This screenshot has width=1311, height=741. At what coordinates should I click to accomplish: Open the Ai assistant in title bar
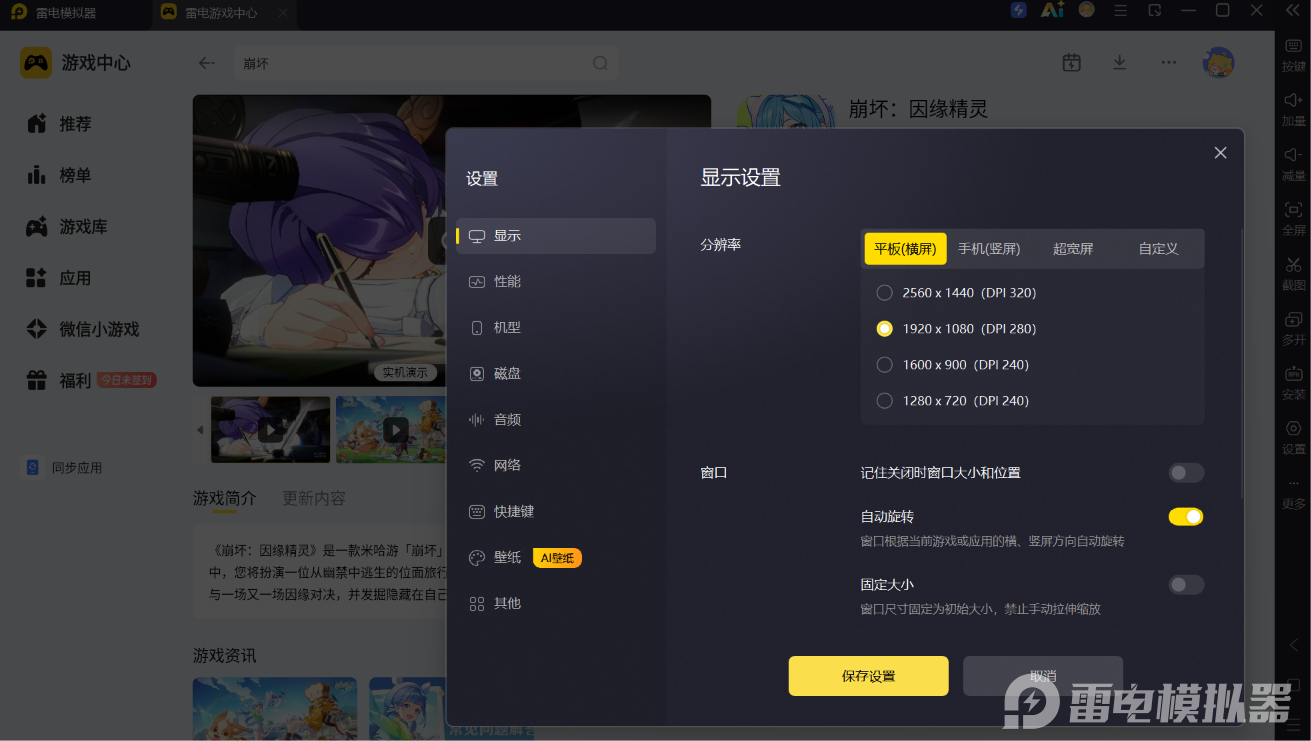1052,10
